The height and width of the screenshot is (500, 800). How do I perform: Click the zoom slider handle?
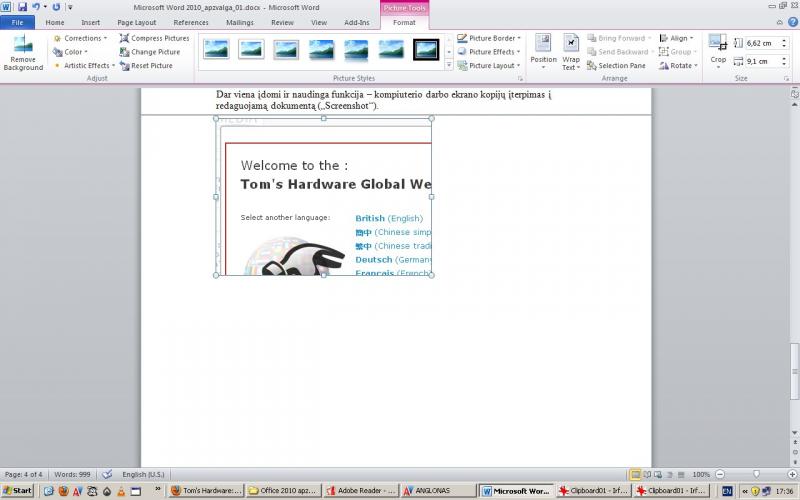[x=756, y=474]
